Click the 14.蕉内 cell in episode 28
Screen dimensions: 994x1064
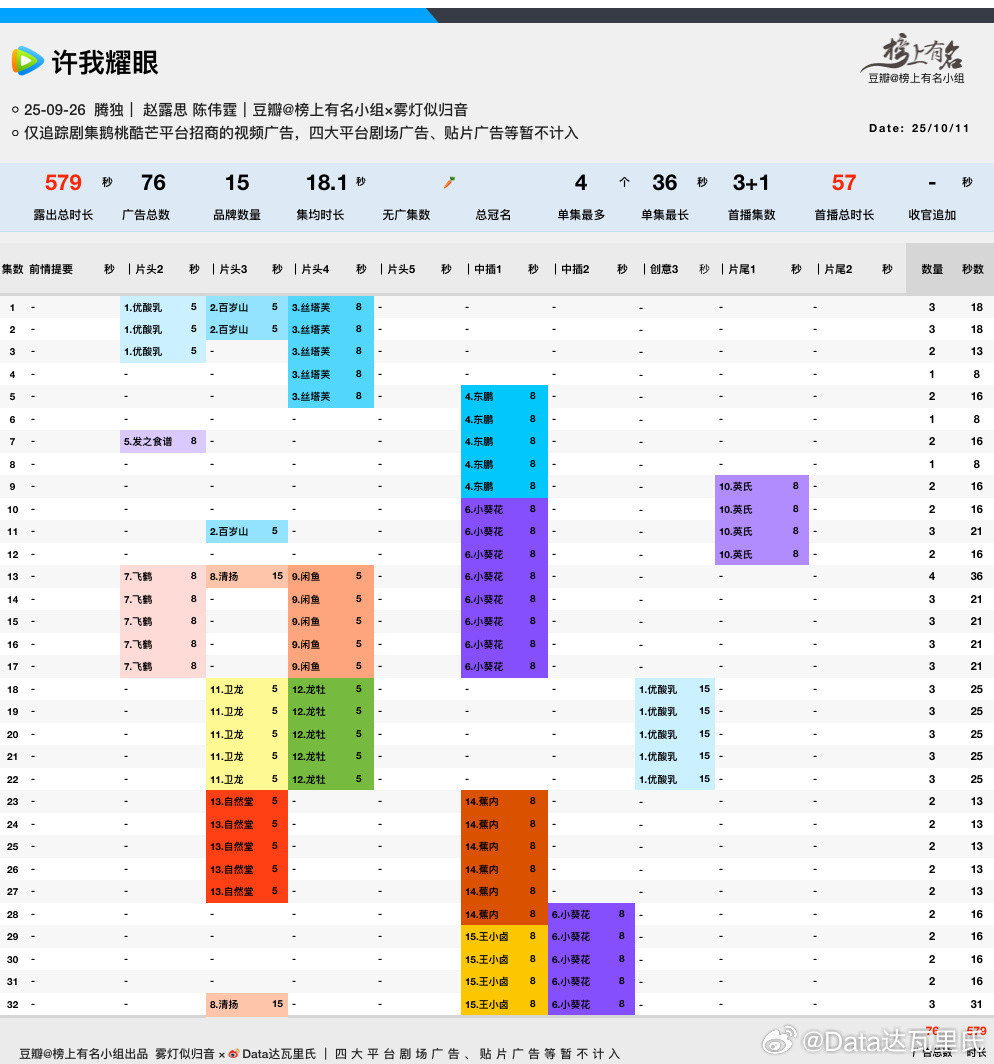pyautogui.click(x=504, y=914)
